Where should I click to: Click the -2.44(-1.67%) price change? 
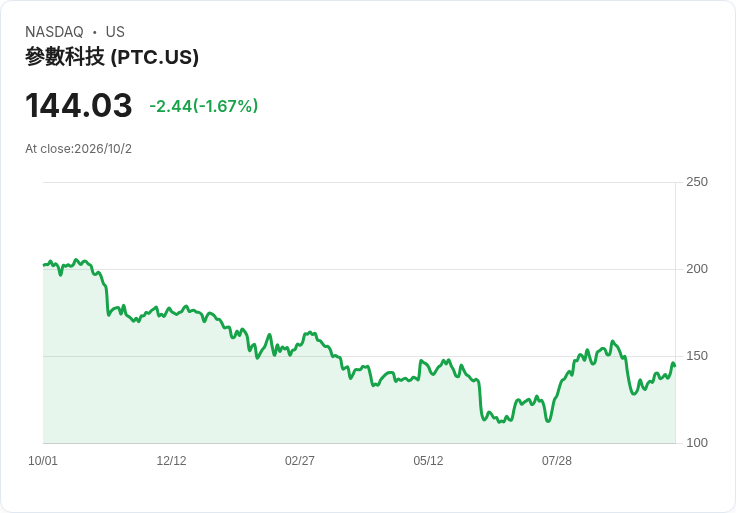(204, 106)
